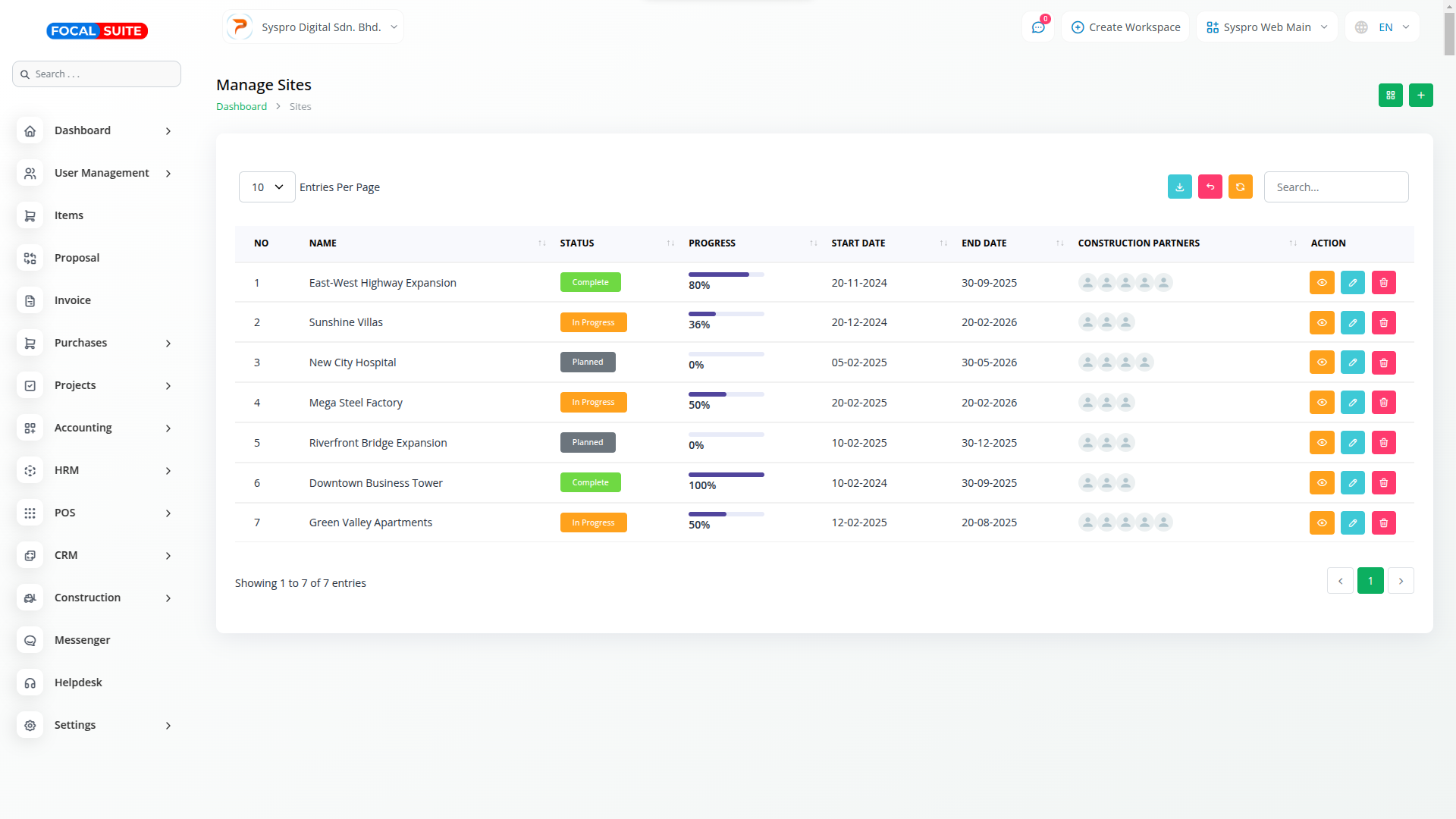Screen dimensions: 1456x819
Task: View East-West Highway Expansion details
Action: 1321,282
